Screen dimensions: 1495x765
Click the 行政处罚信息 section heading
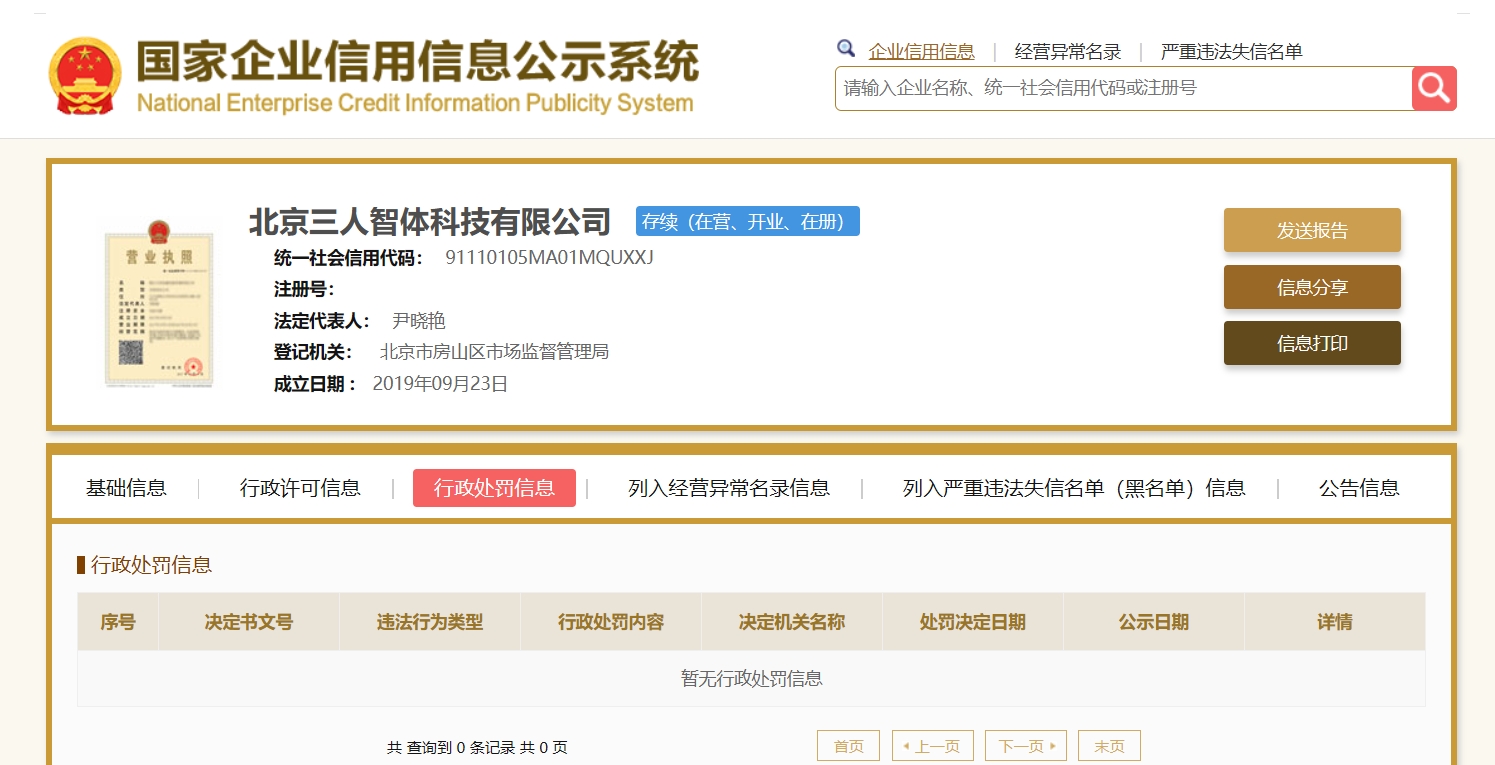click(x=151, y=565)
